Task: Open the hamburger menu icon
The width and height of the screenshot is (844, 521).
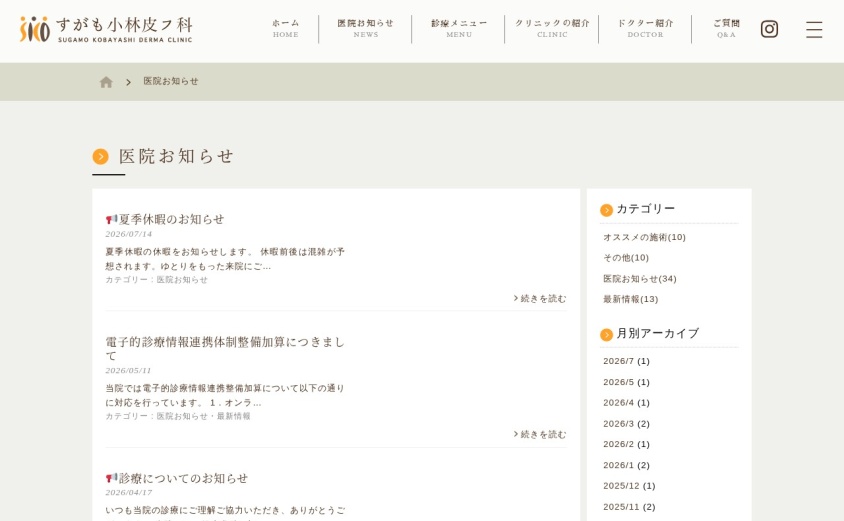Action: [814, 30]
